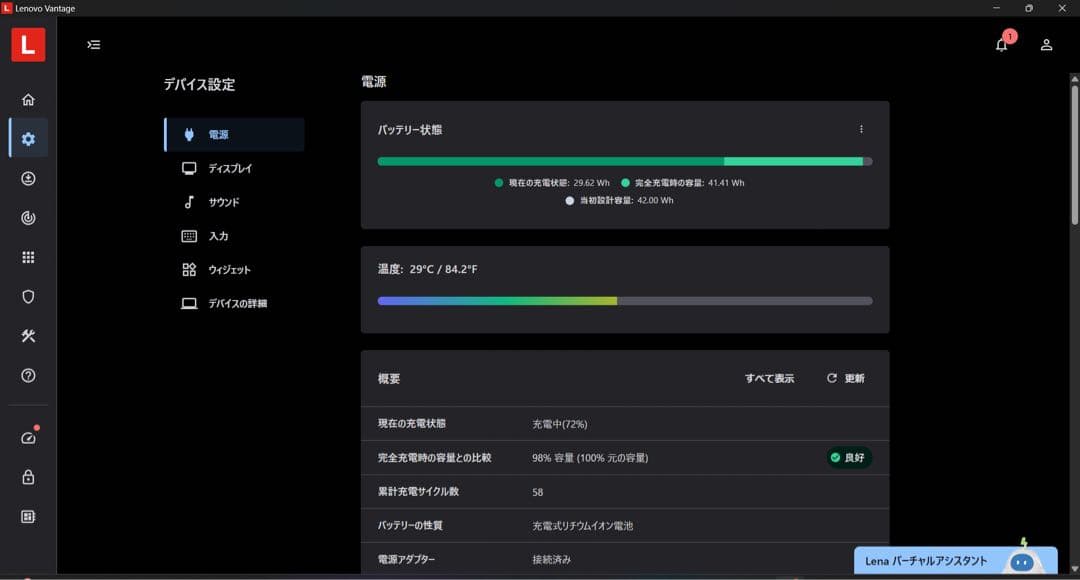Open the lock icon in the lower sidebar
The image size is (1080, 580).
(28, 477)
